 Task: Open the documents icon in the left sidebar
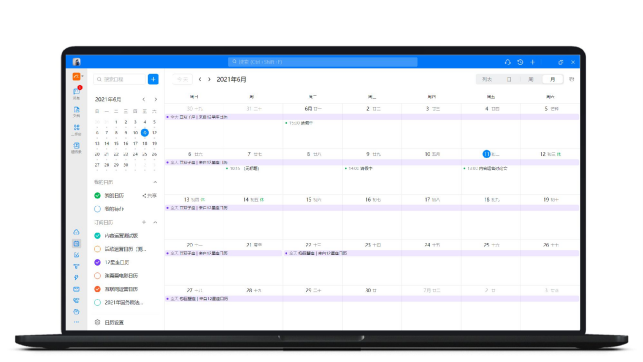(77, 112)
